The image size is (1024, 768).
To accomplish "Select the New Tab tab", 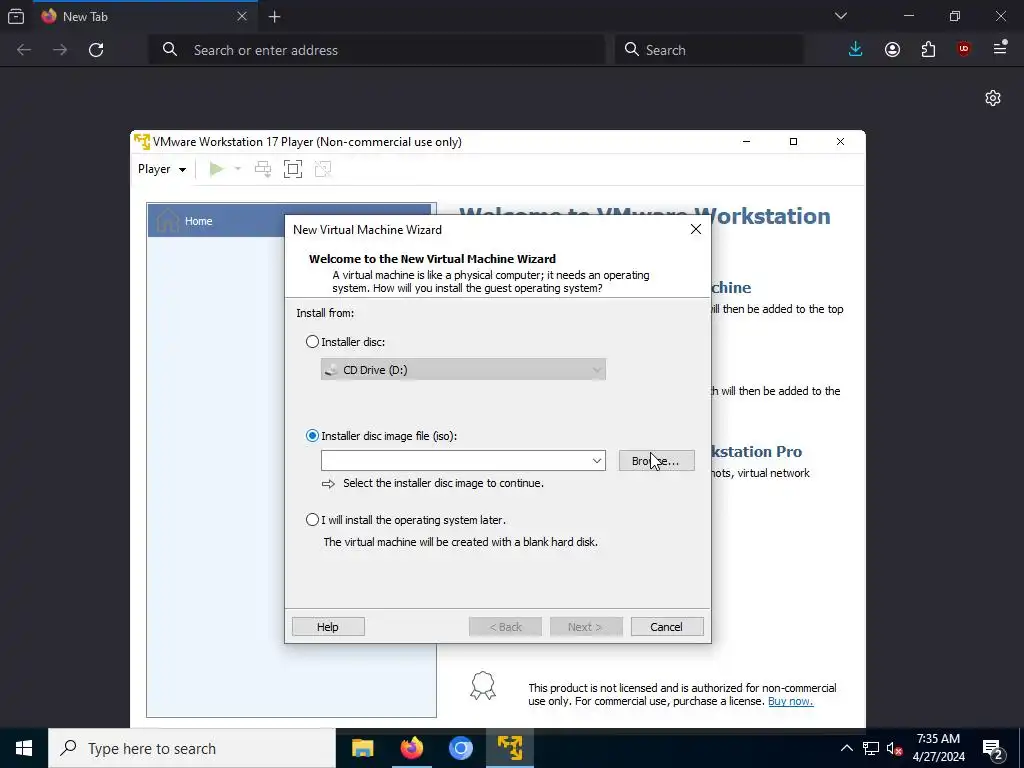I will coord(144,16).
